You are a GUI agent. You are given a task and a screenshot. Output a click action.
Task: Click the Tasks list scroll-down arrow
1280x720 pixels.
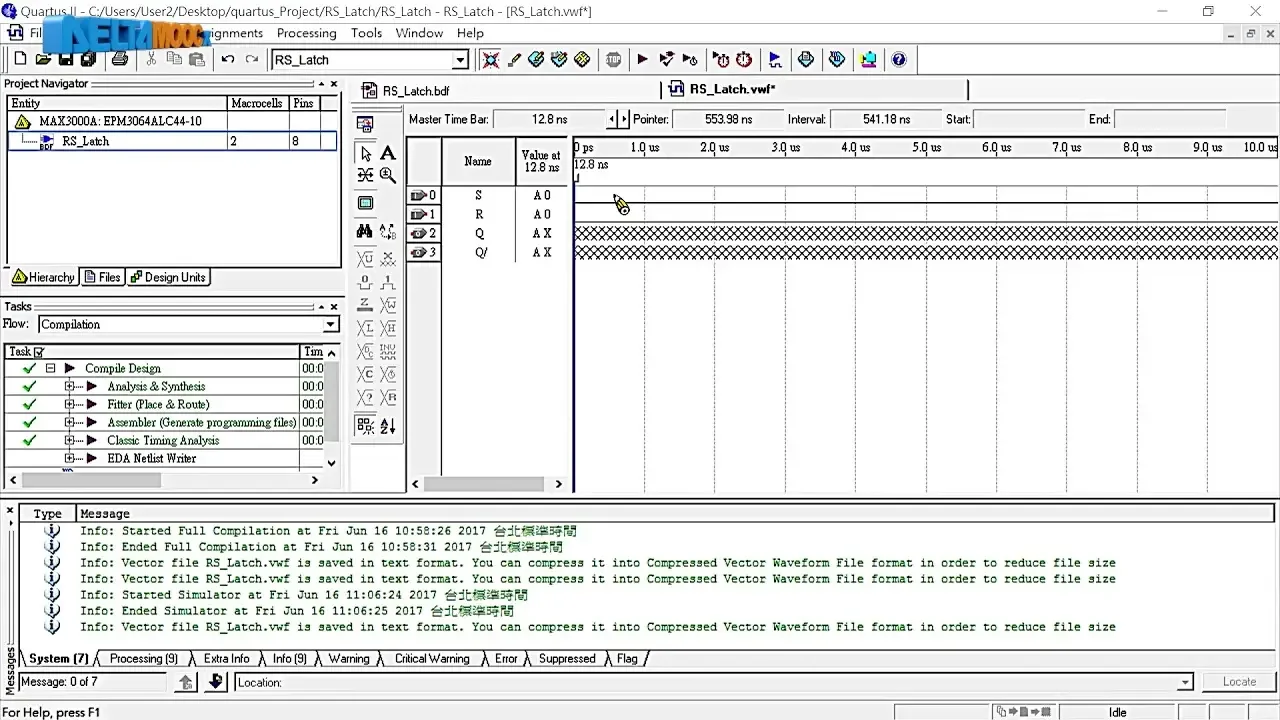332,463
